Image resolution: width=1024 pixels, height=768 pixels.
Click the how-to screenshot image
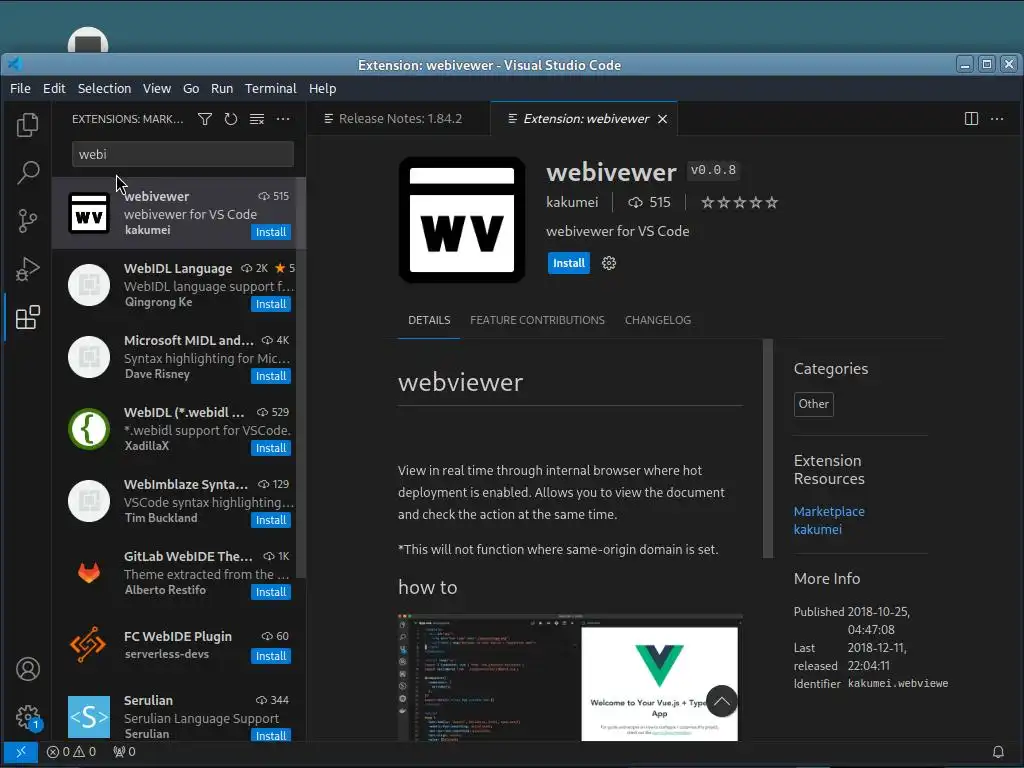point(569,677)
